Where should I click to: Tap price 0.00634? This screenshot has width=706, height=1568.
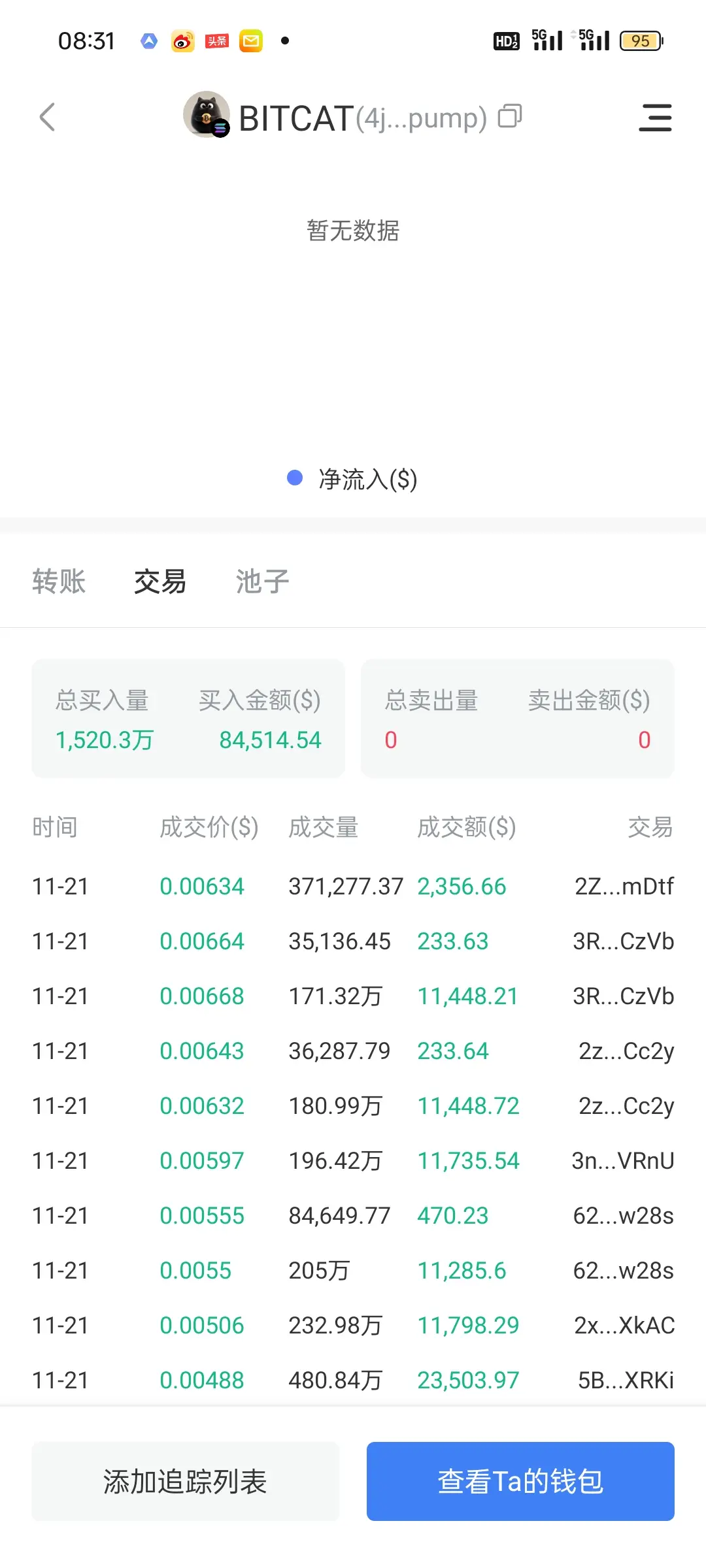[x=202, y=887]
